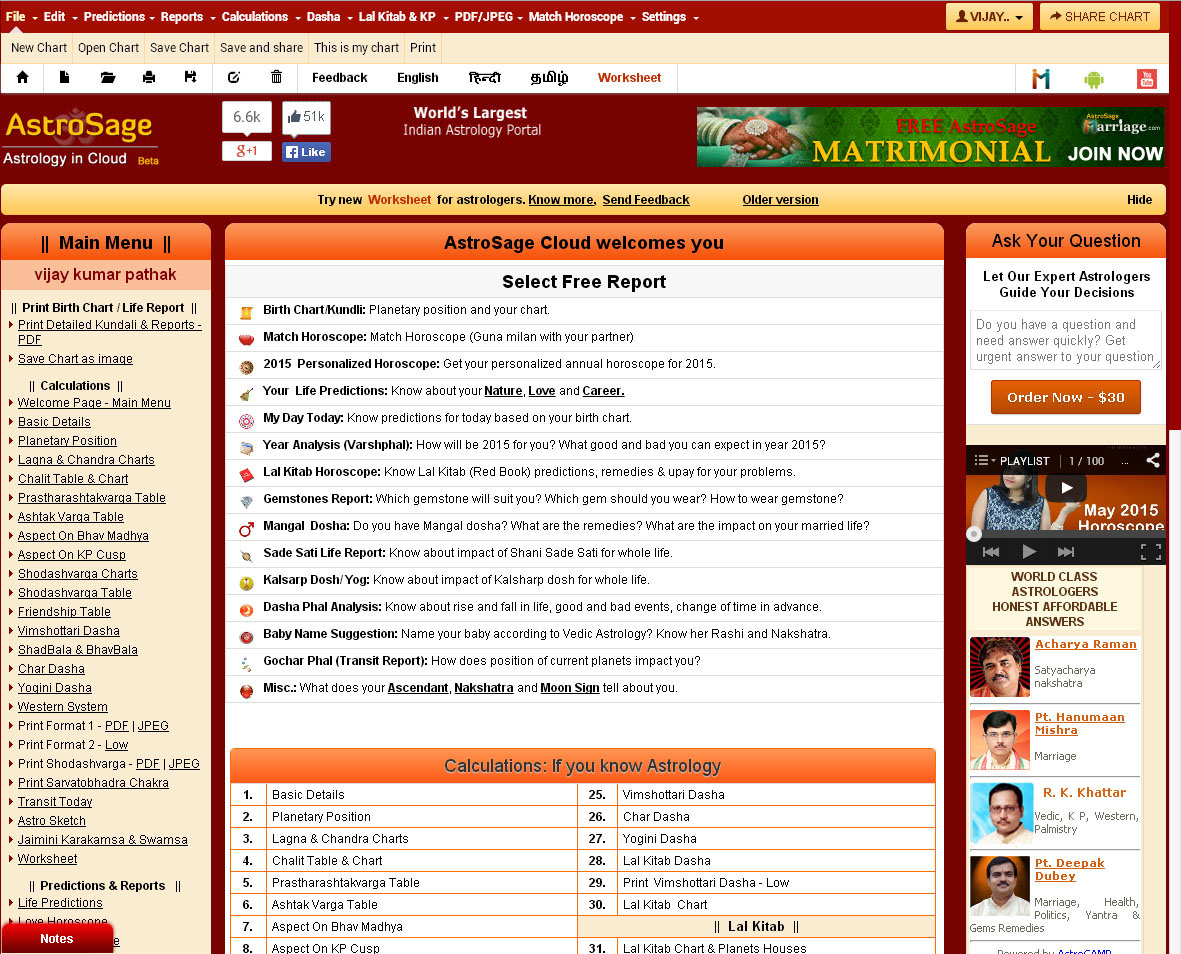
Task: Click the Facebook Like button
Action: [x=307, y=152]
